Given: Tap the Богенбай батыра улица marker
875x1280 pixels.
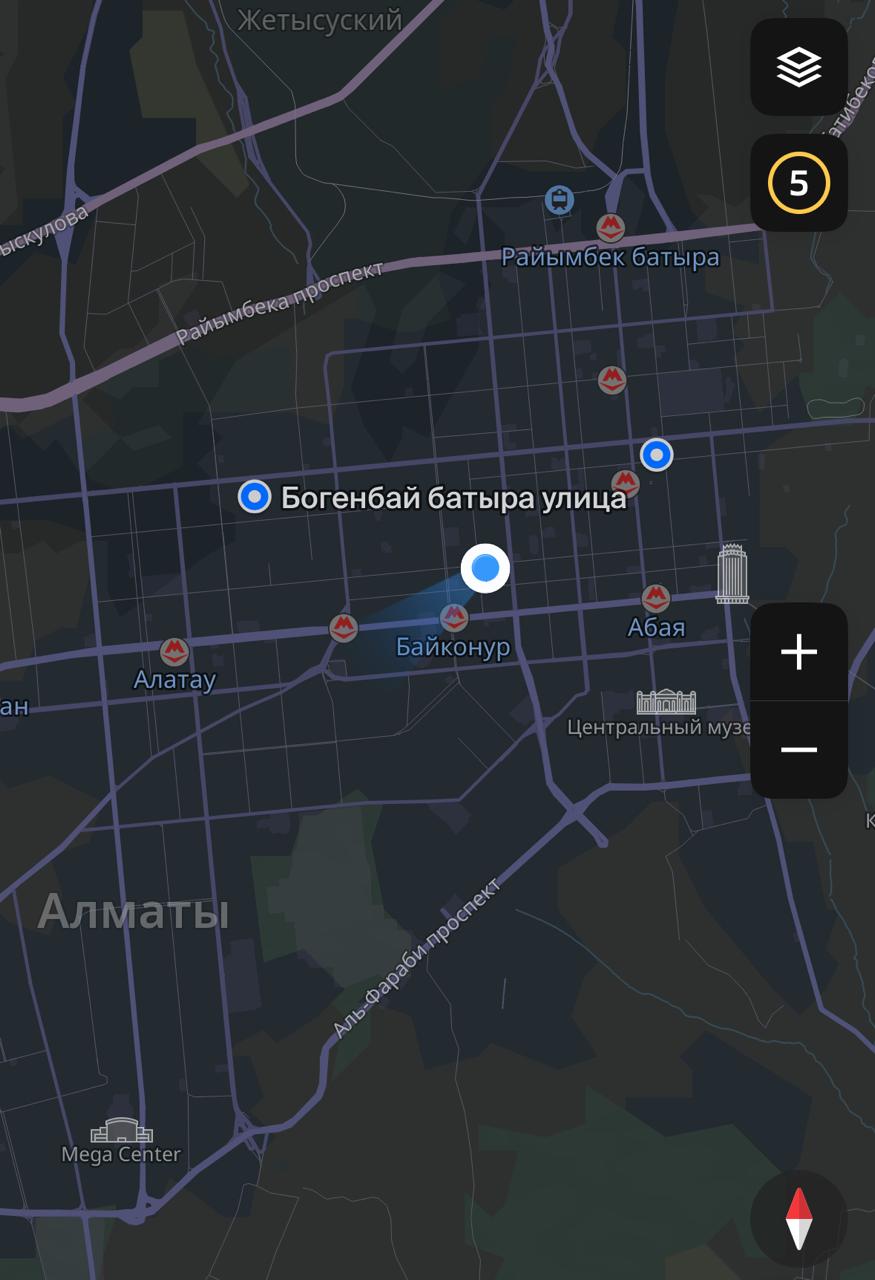Looking at the screenshot, I should pos(254,496).
